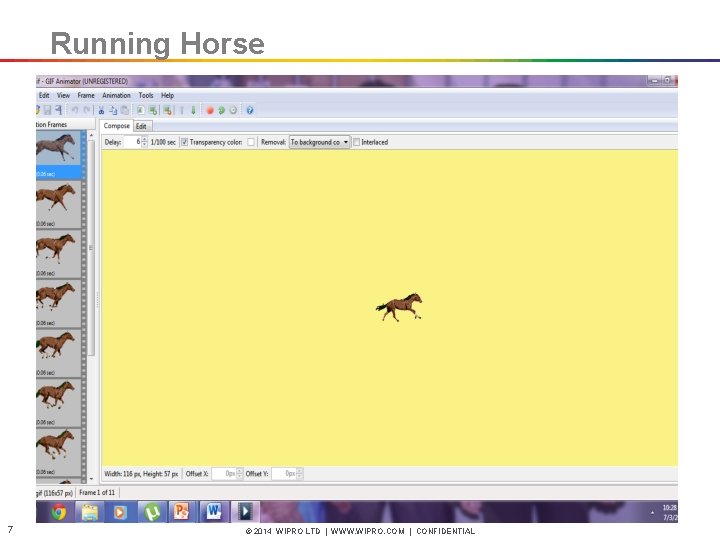Click the Delete frame toolbar icon

tap(168, 110)
